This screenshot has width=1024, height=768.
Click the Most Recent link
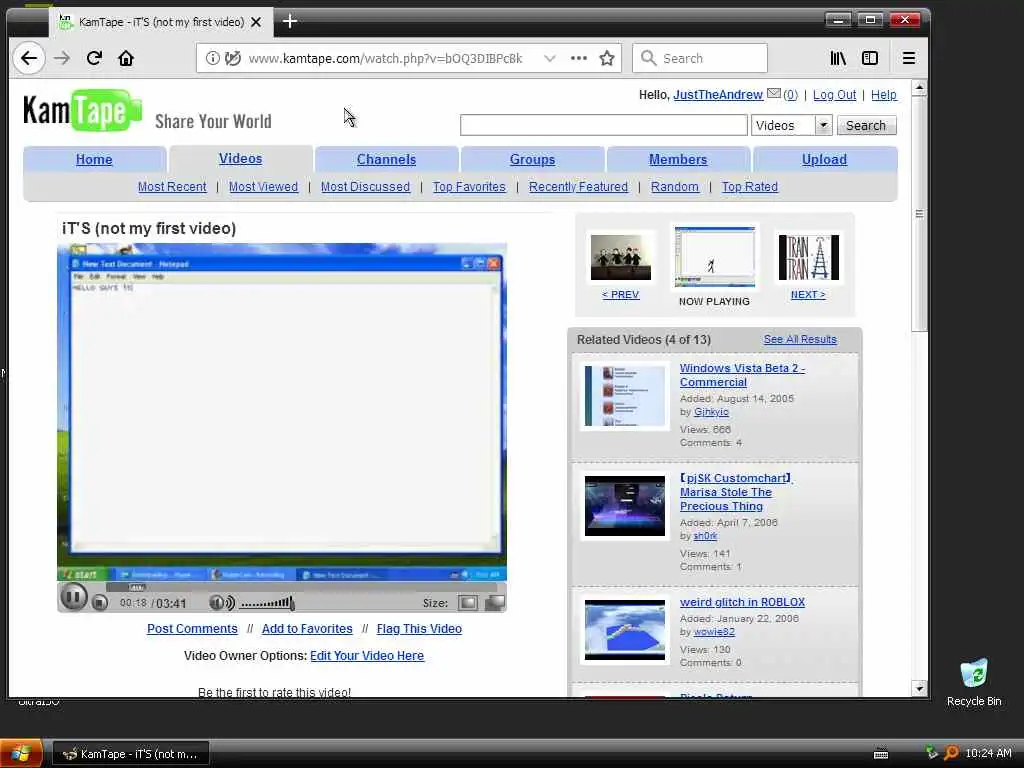point(172,187)
